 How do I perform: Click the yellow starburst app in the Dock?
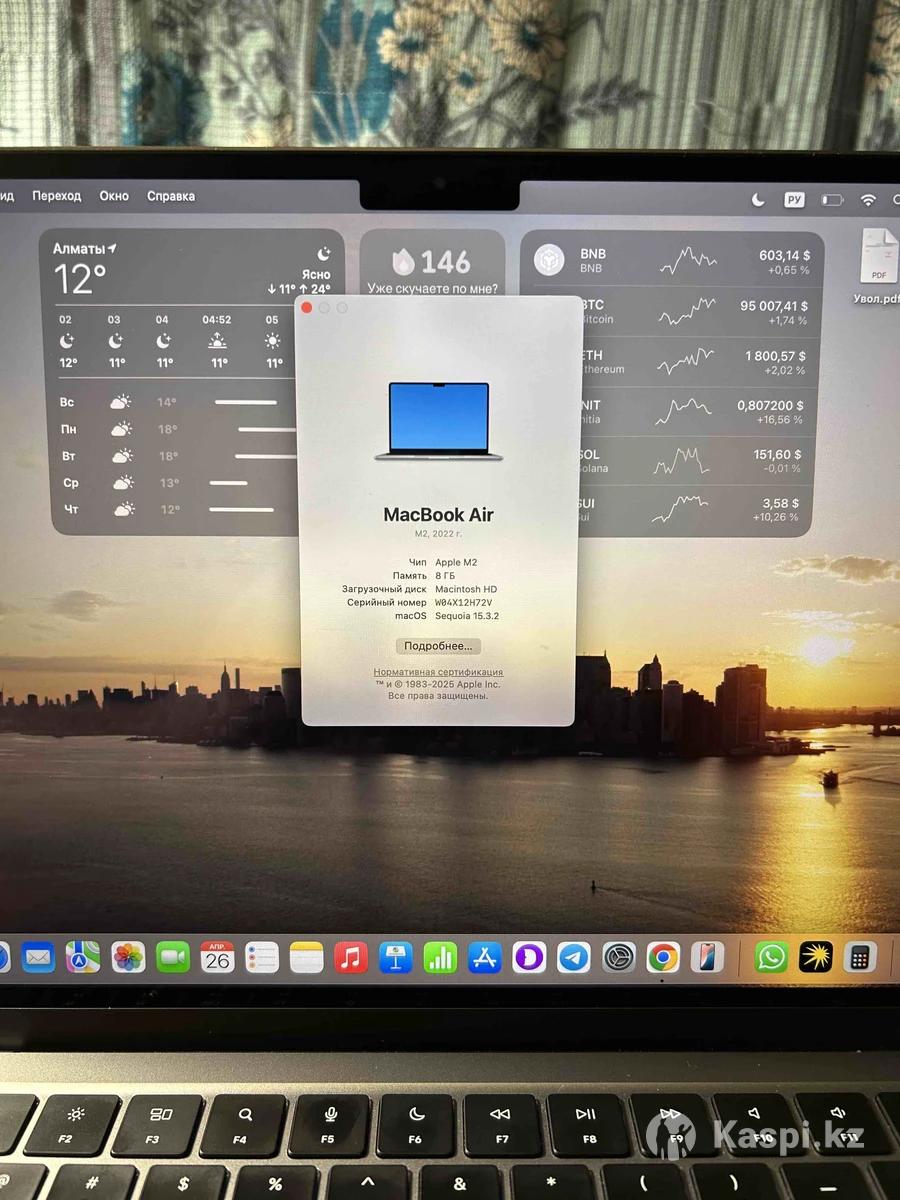click(x=816, y=957)
